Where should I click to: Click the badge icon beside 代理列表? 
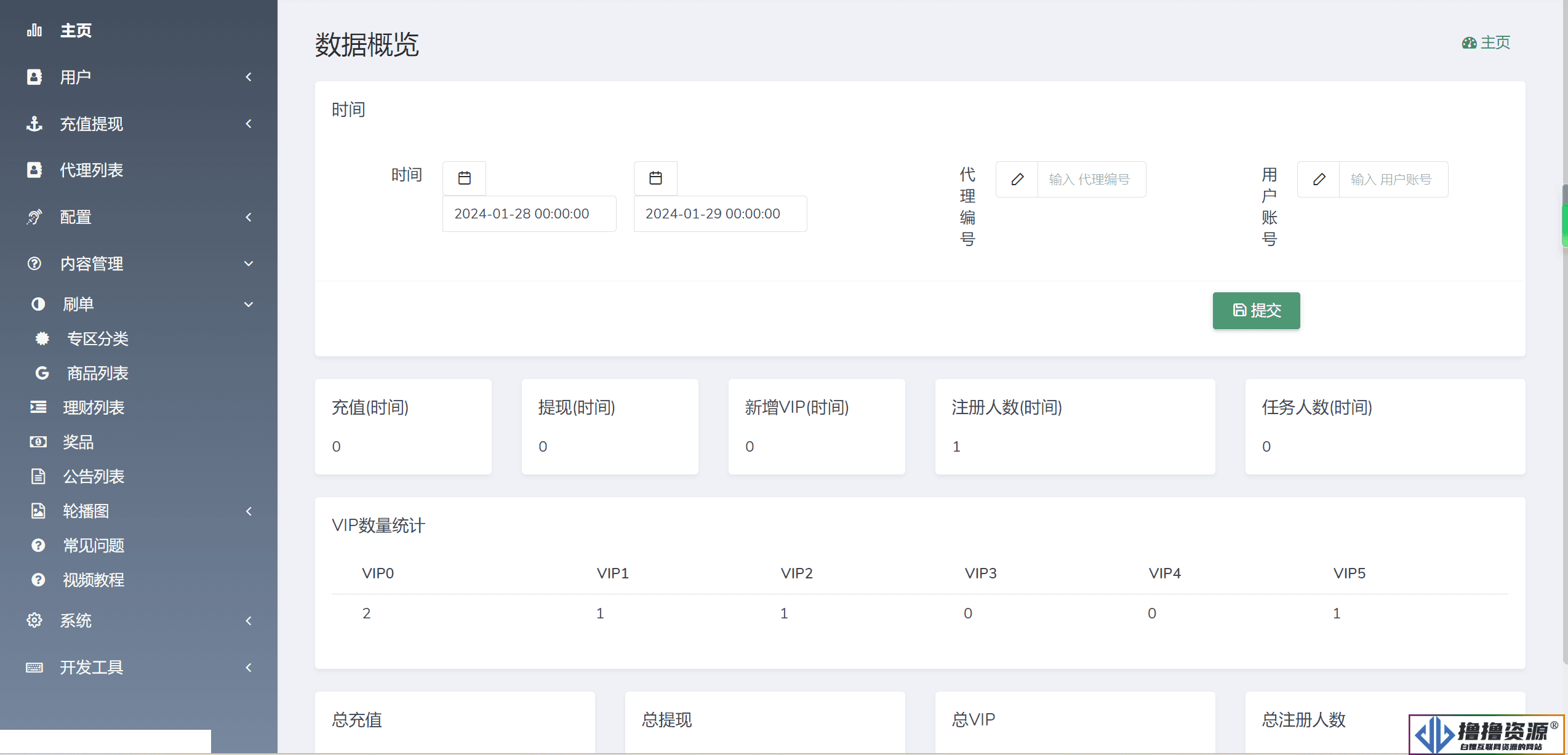click(x=34, y=170)
